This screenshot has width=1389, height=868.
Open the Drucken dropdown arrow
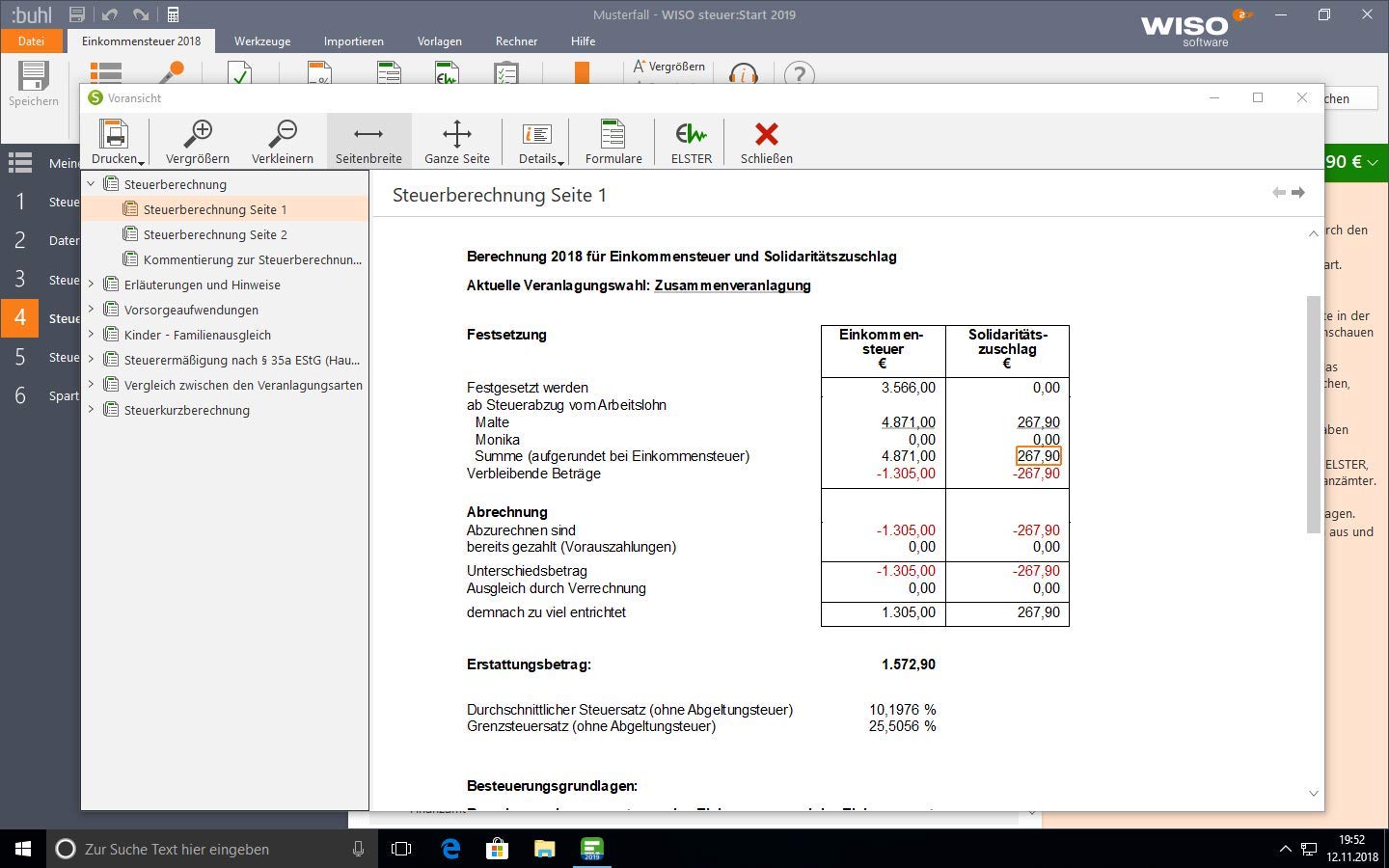pyautogui.click(x=142, y=162)
